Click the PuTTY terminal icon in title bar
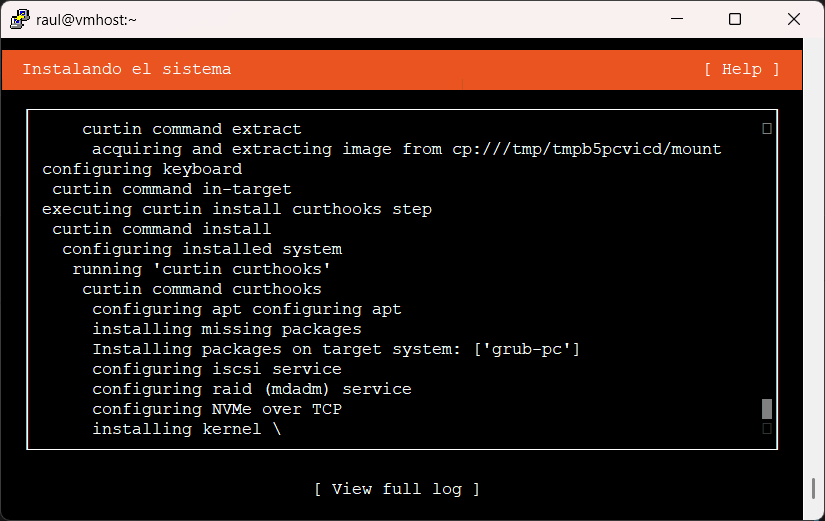This screenshot has width=825, height=521. click(19, 19)
